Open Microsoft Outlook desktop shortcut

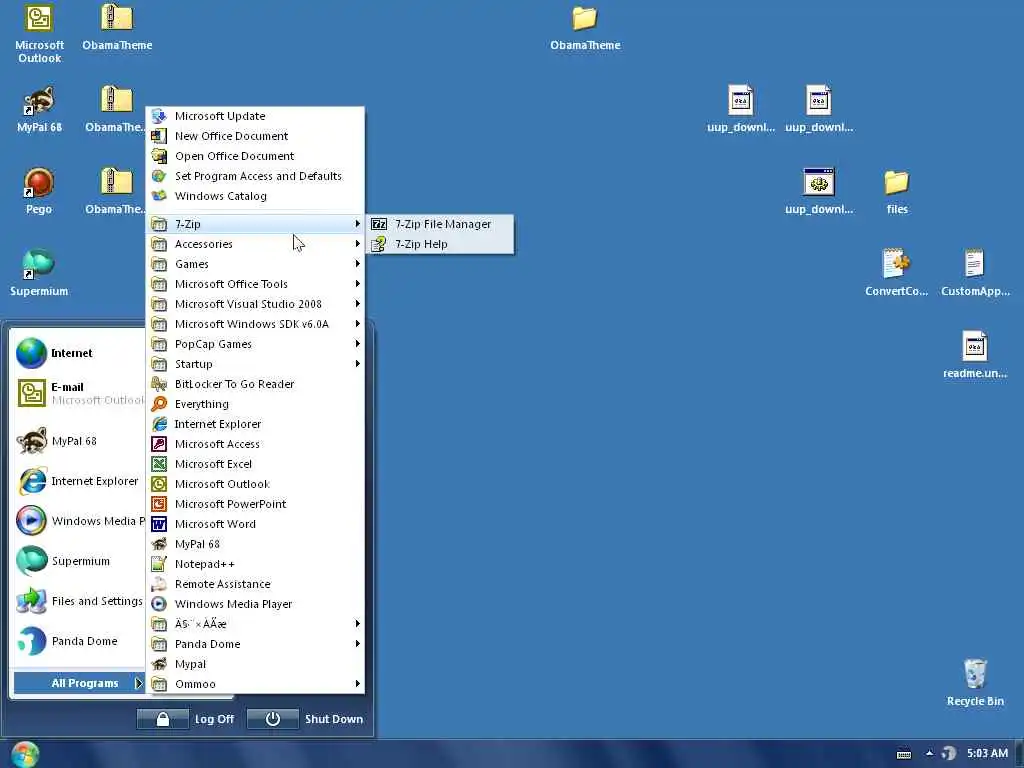[39, 34]
